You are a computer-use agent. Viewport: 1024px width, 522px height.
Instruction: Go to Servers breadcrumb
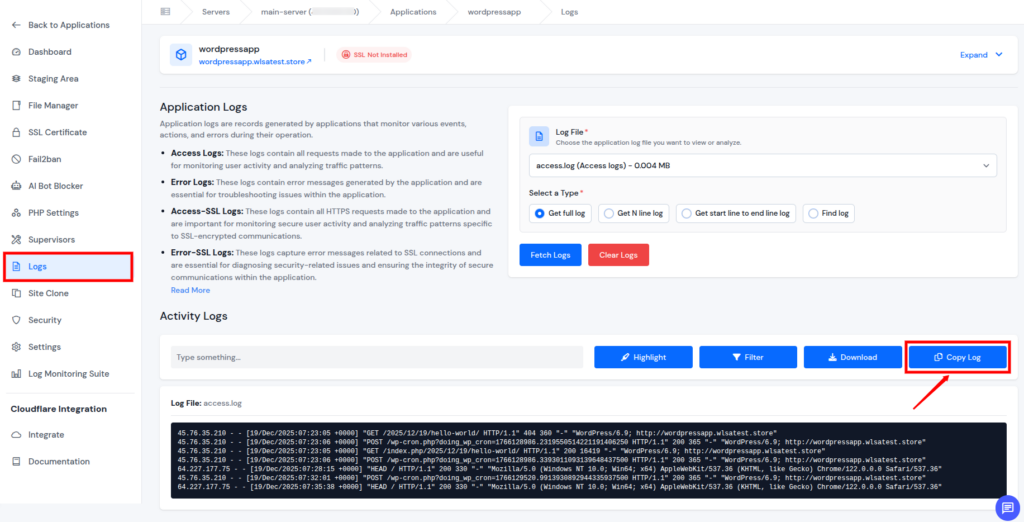pyautogui.click(x=216, y=12)
